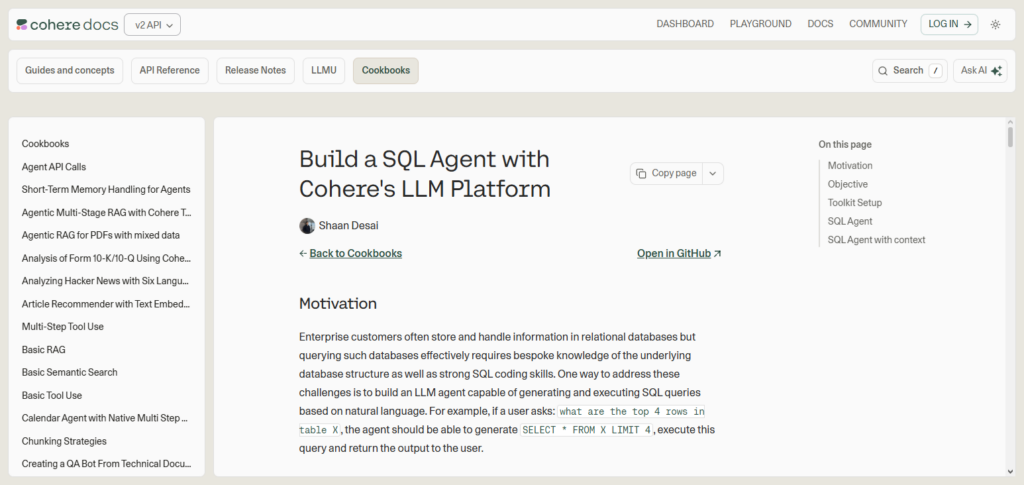Screen dimensions: 1024x485
Task: Click DOCS in the top navigation
Action: click(x=820, y=24)
